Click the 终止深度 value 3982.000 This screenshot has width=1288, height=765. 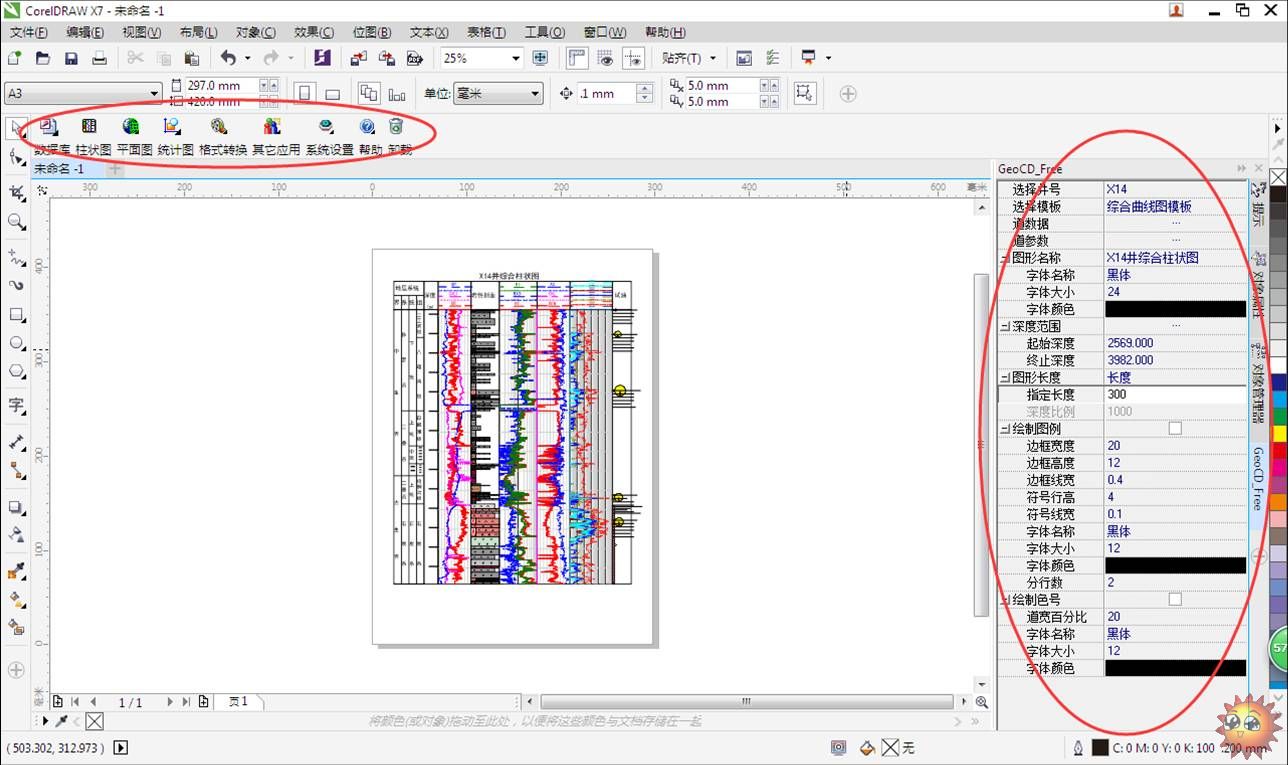1129,360
